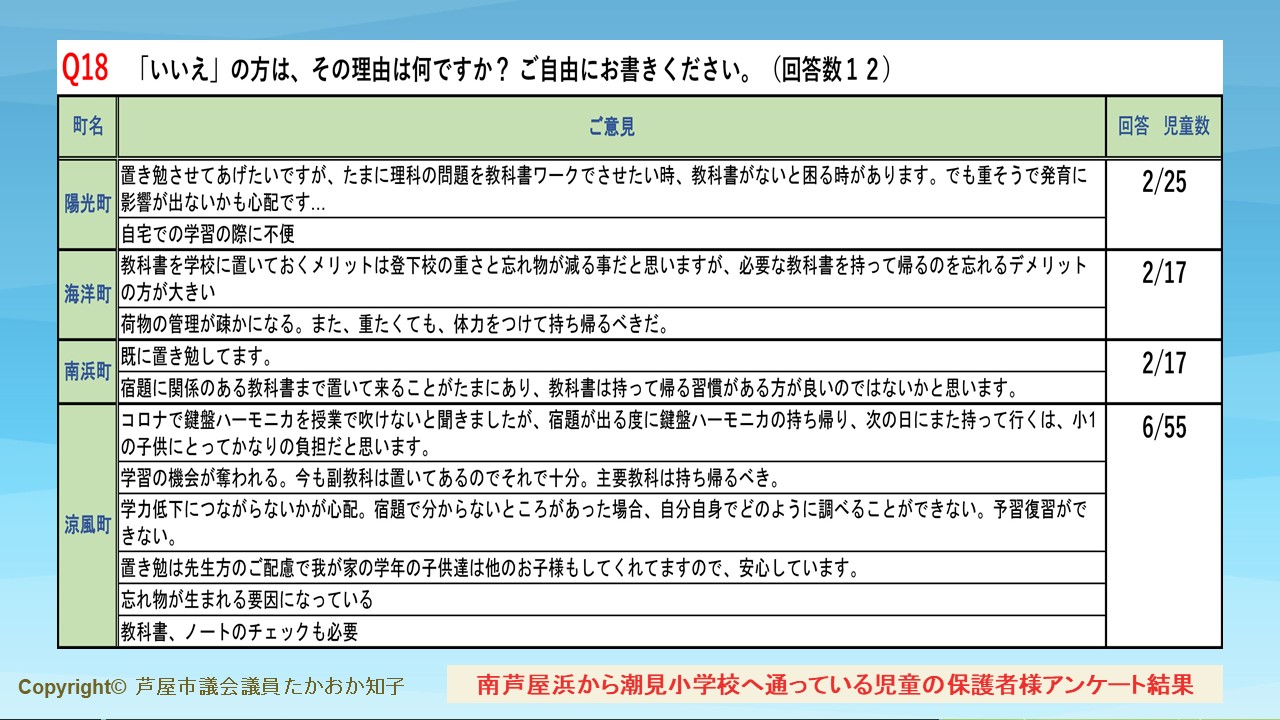
Task: Select the opinion 自宅での学習の際に不便
Action: click(x=611, y=233)
